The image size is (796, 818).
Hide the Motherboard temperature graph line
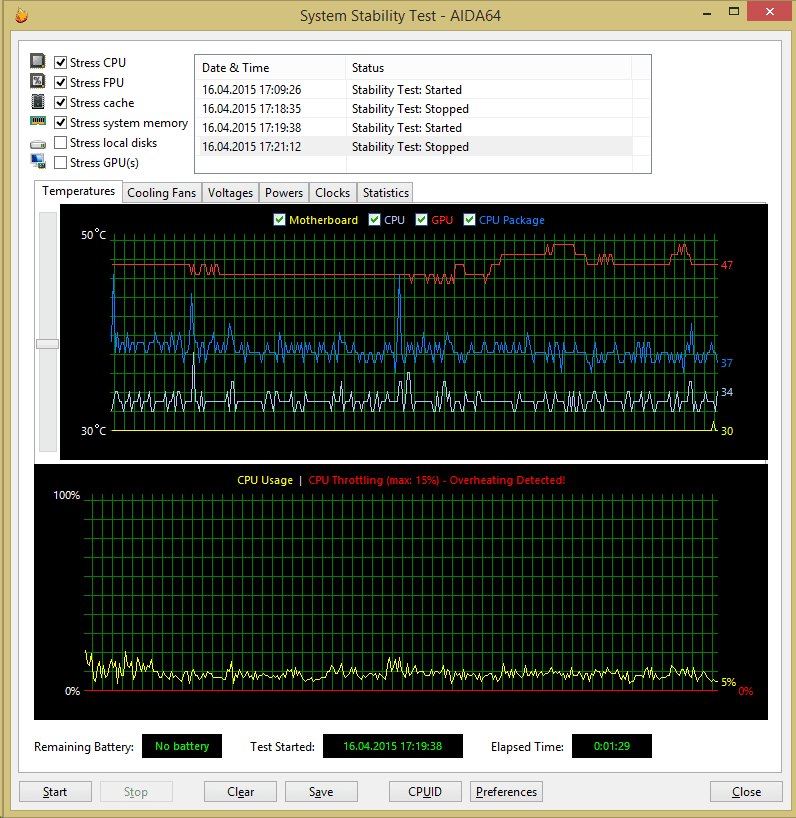pyautogui.click(x=279, y=220)
